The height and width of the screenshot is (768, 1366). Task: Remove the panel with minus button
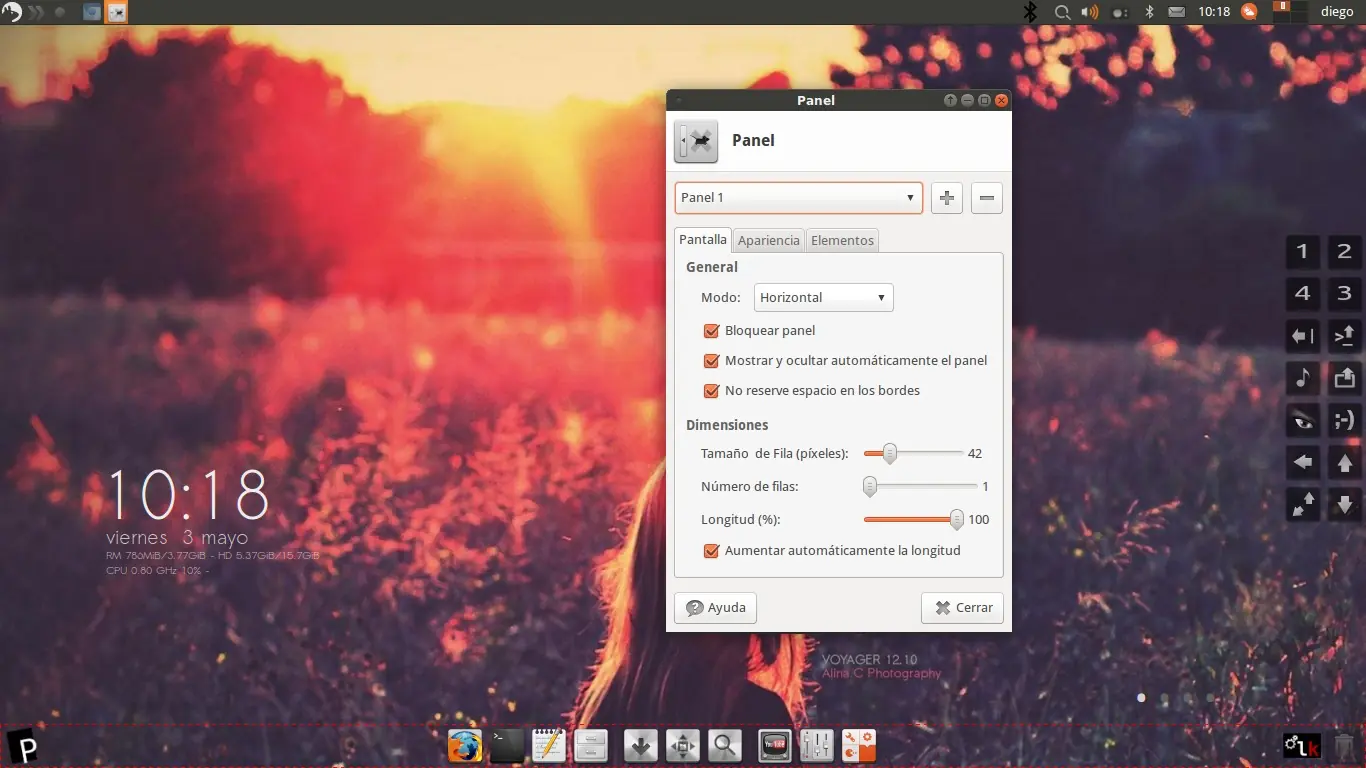[x=987, y=198]
